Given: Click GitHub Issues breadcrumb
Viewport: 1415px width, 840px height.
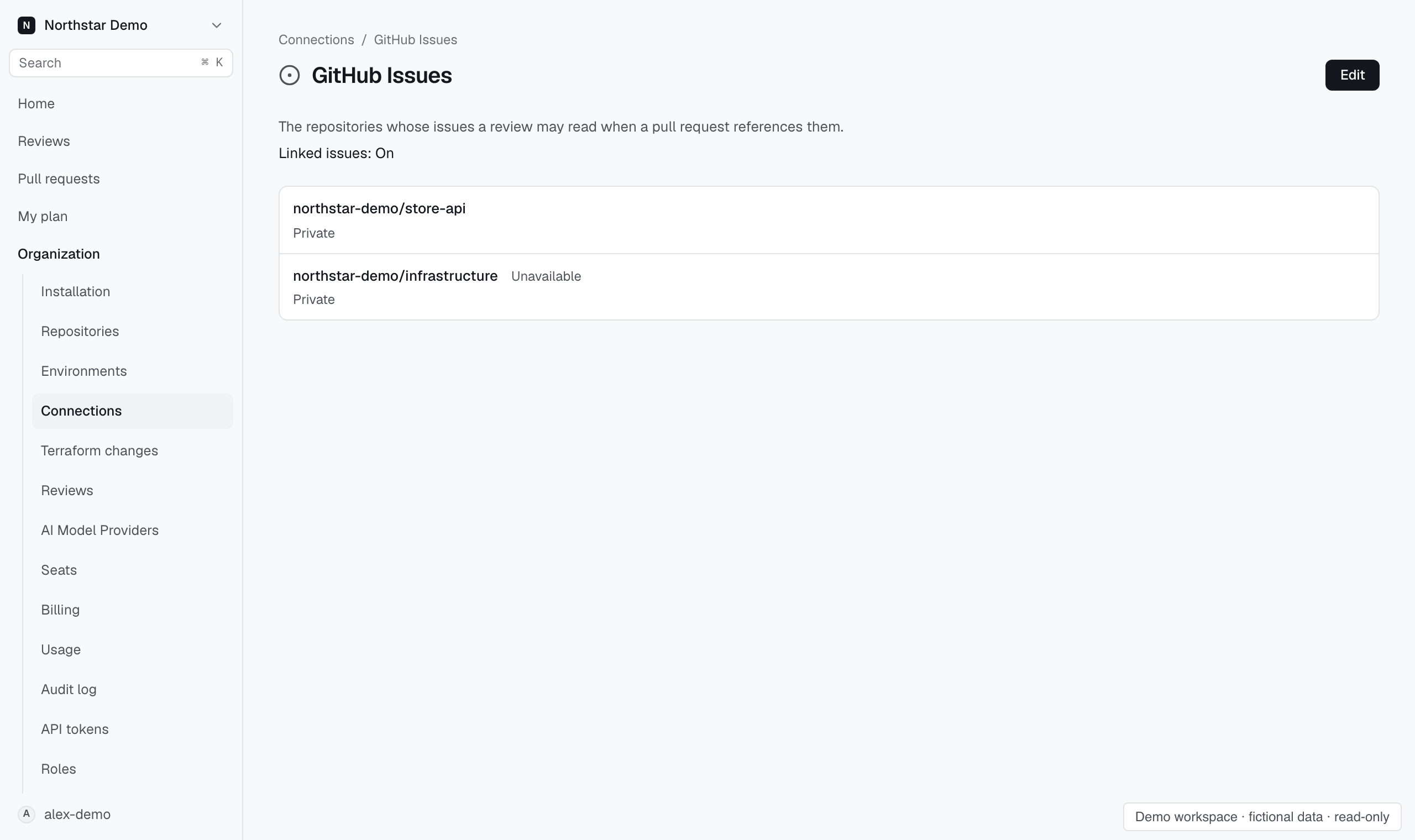Looking at the screenshot, I should click(x=416, y=40).
